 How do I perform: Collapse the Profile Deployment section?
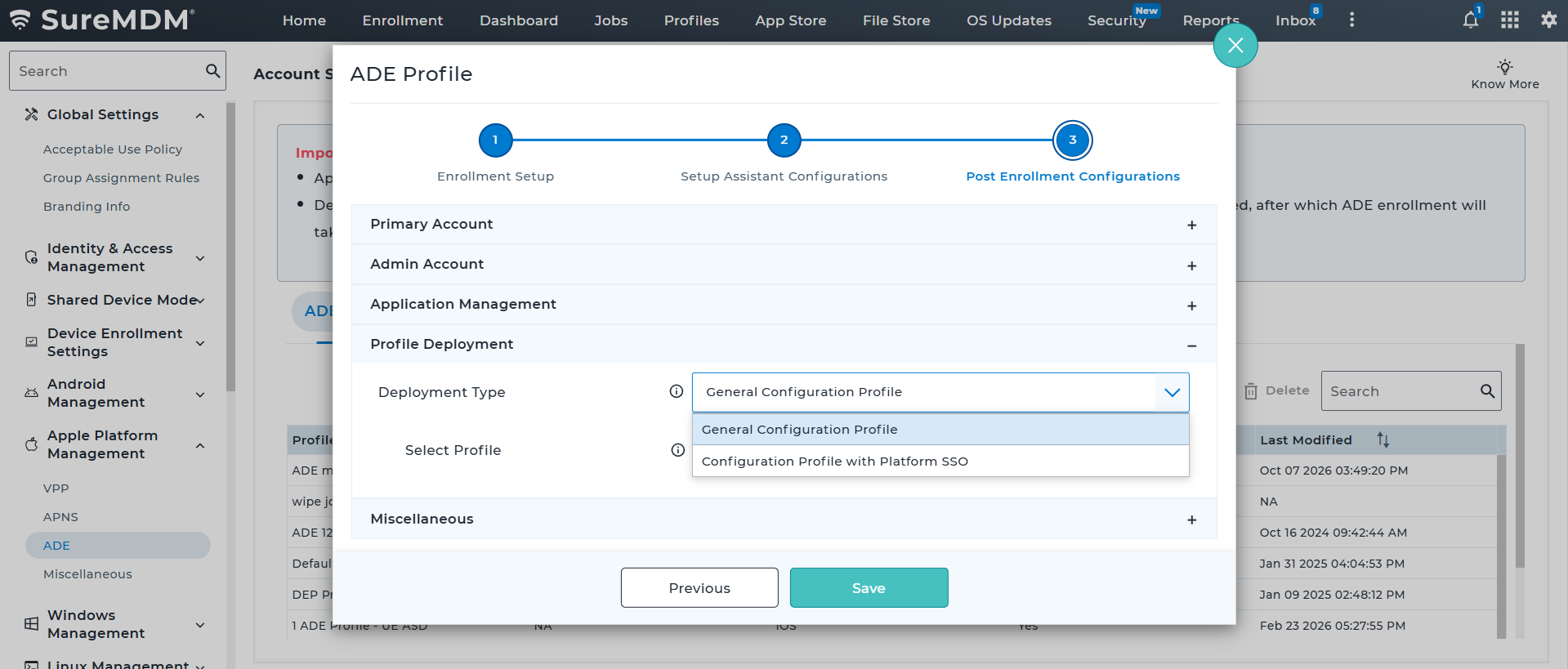784,345
